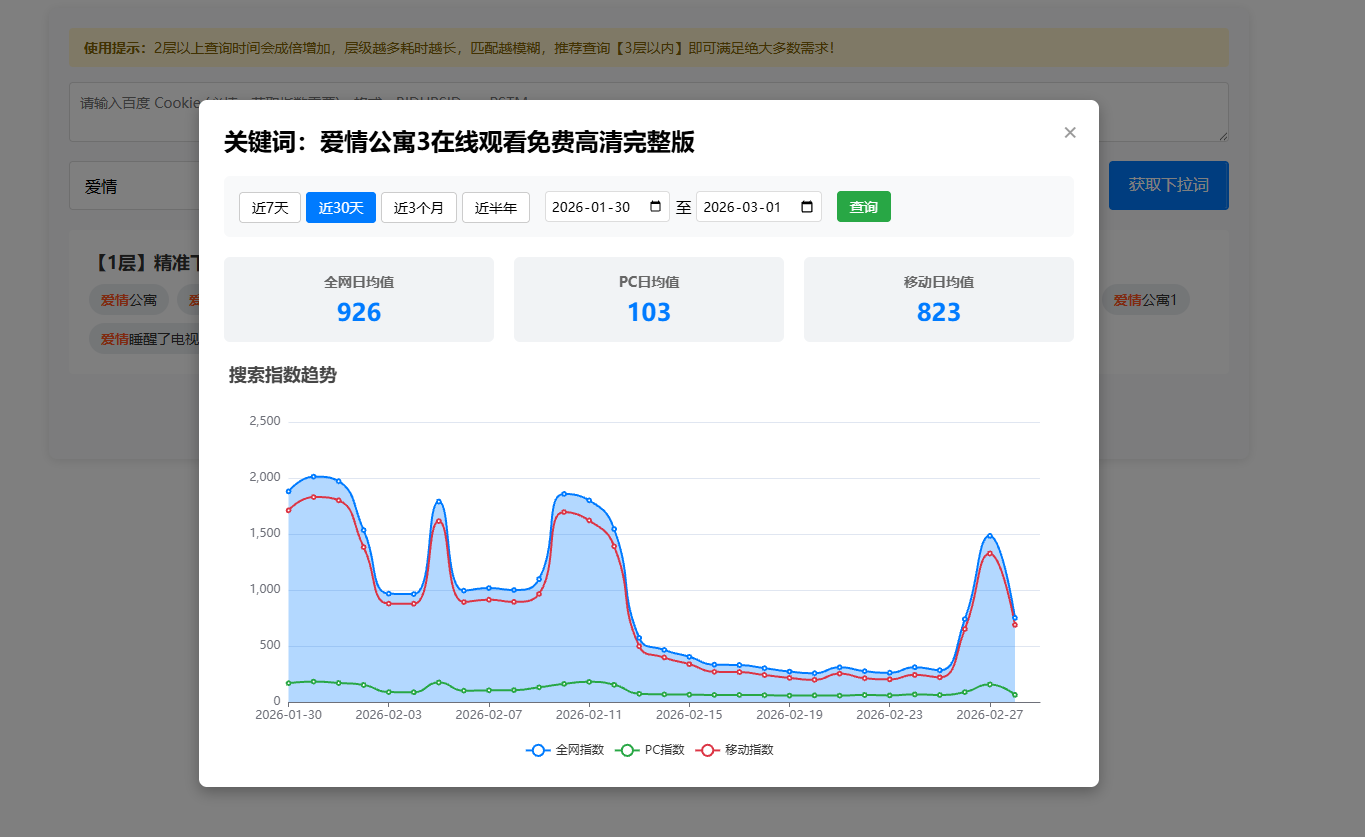
Task: Open end date calendar picker icon
Action: point(808,207)
